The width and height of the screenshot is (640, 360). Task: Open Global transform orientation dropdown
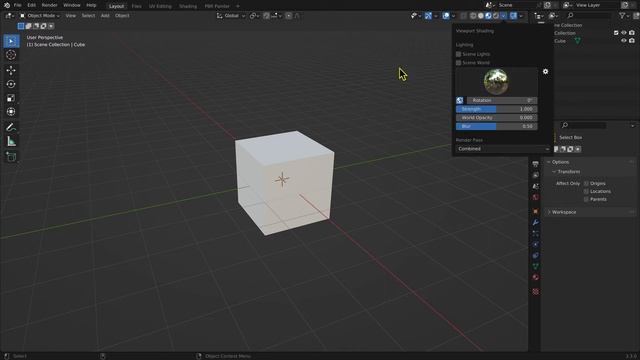[x=231, y=16]
